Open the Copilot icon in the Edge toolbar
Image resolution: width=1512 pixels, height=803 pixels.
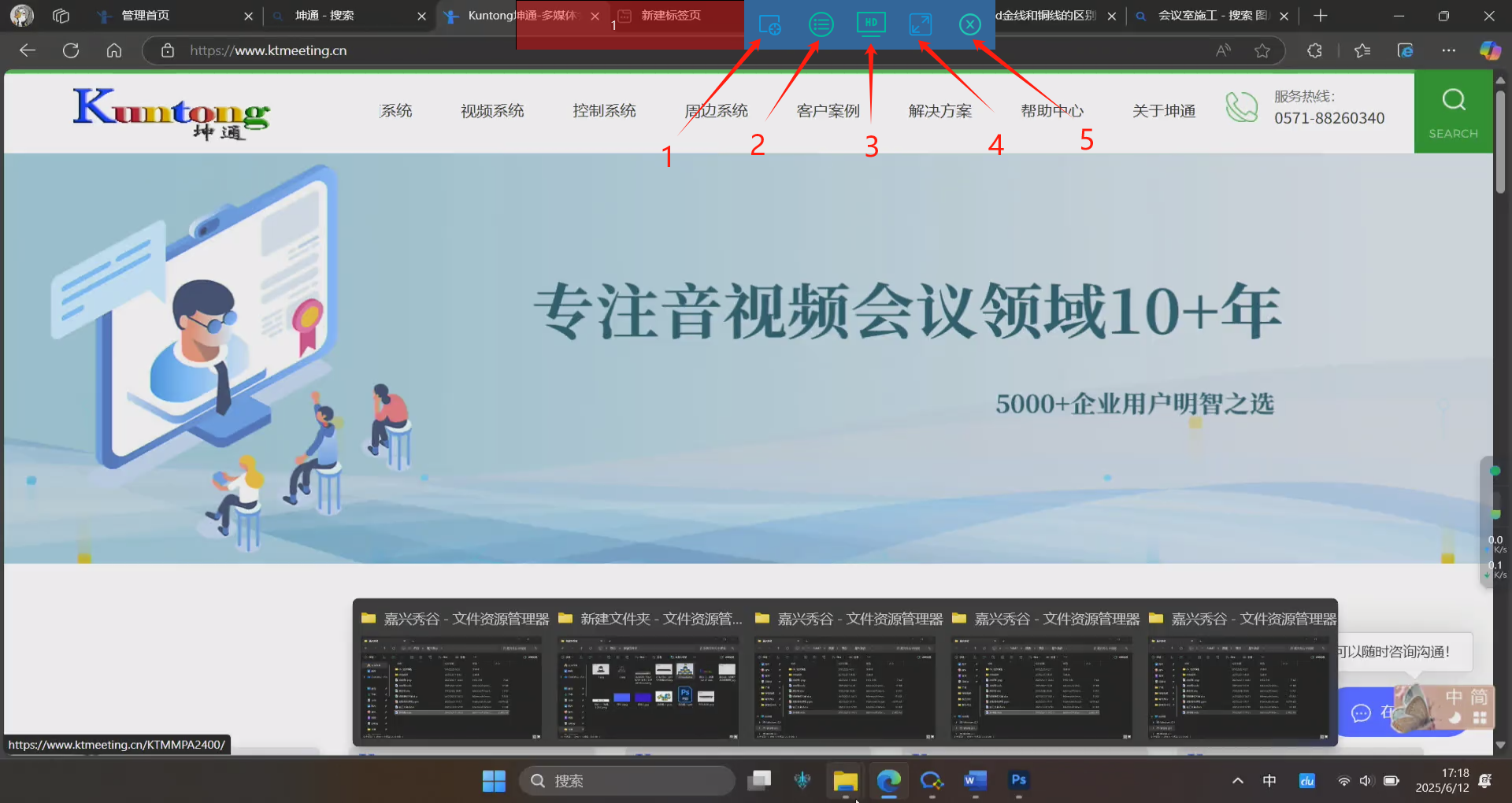(1490, 50)
